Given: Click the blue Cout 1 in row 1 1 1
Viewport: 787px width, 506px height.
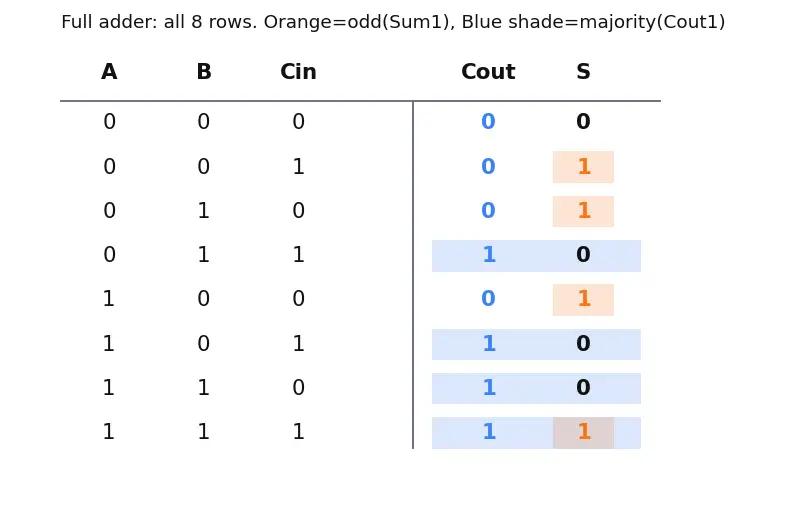Looking at the screenshot, I should [489, 432].
